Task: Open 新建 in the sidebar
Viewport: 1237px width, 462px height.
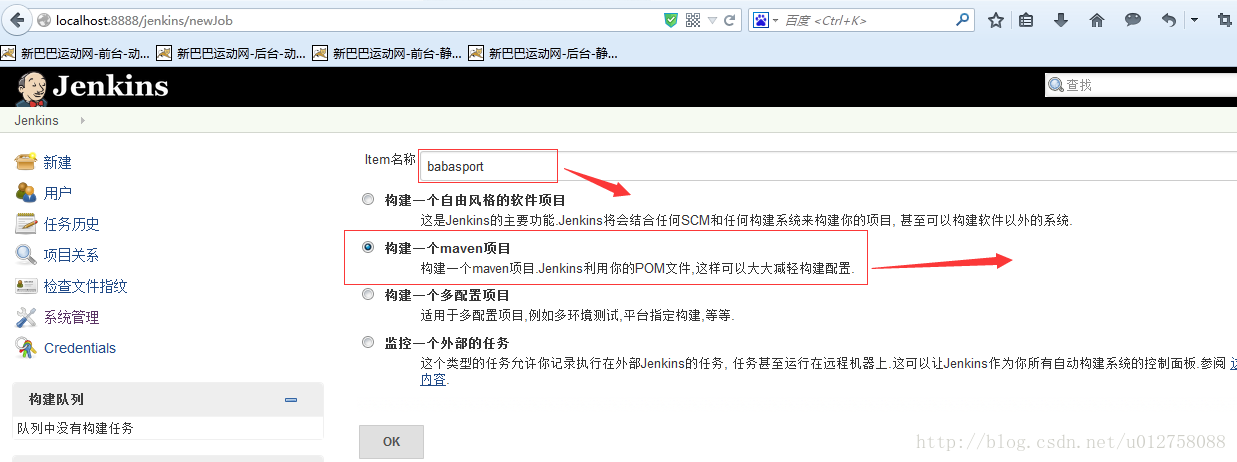Action: (x=57, y=162)
